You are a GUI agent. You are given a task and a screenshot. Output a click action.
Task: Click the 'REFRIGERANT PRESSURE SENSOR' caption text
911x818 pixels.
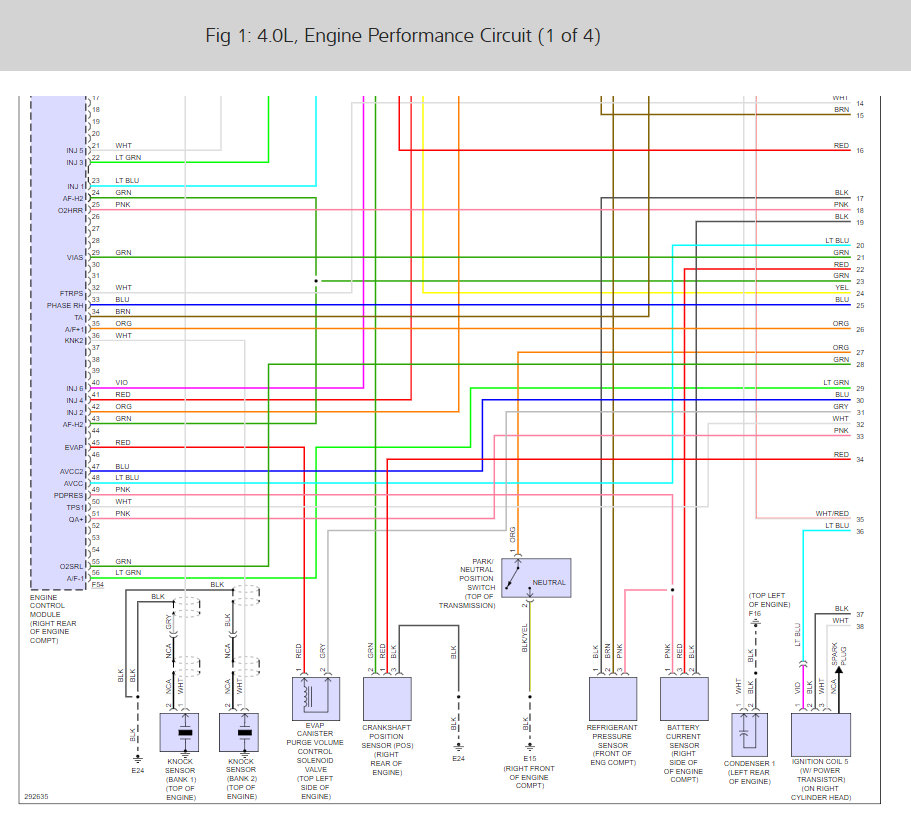(612, 736)
